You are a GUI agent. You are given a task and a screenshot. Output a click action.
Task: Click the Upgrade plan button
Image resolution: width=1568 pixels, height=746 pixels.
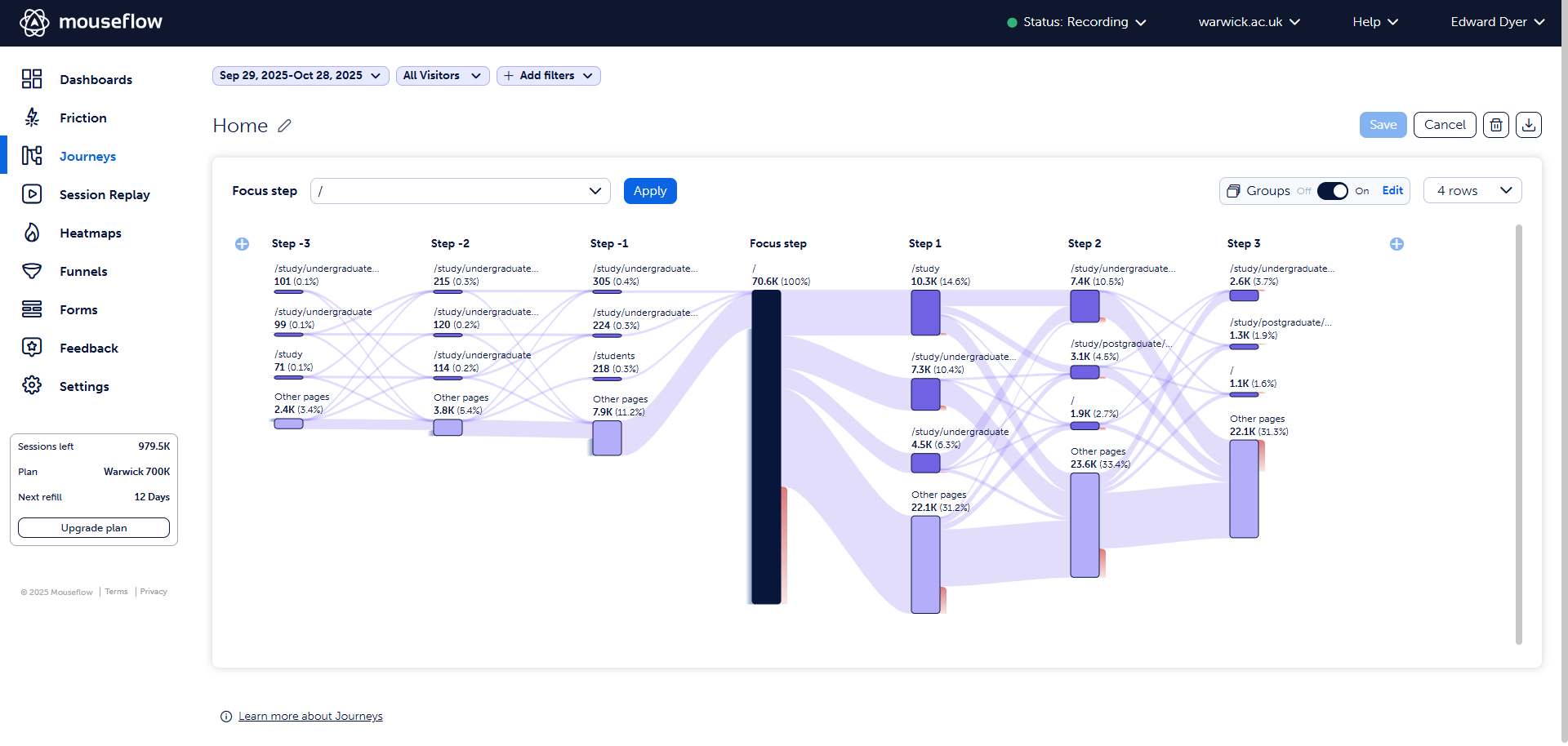[94, 528]
